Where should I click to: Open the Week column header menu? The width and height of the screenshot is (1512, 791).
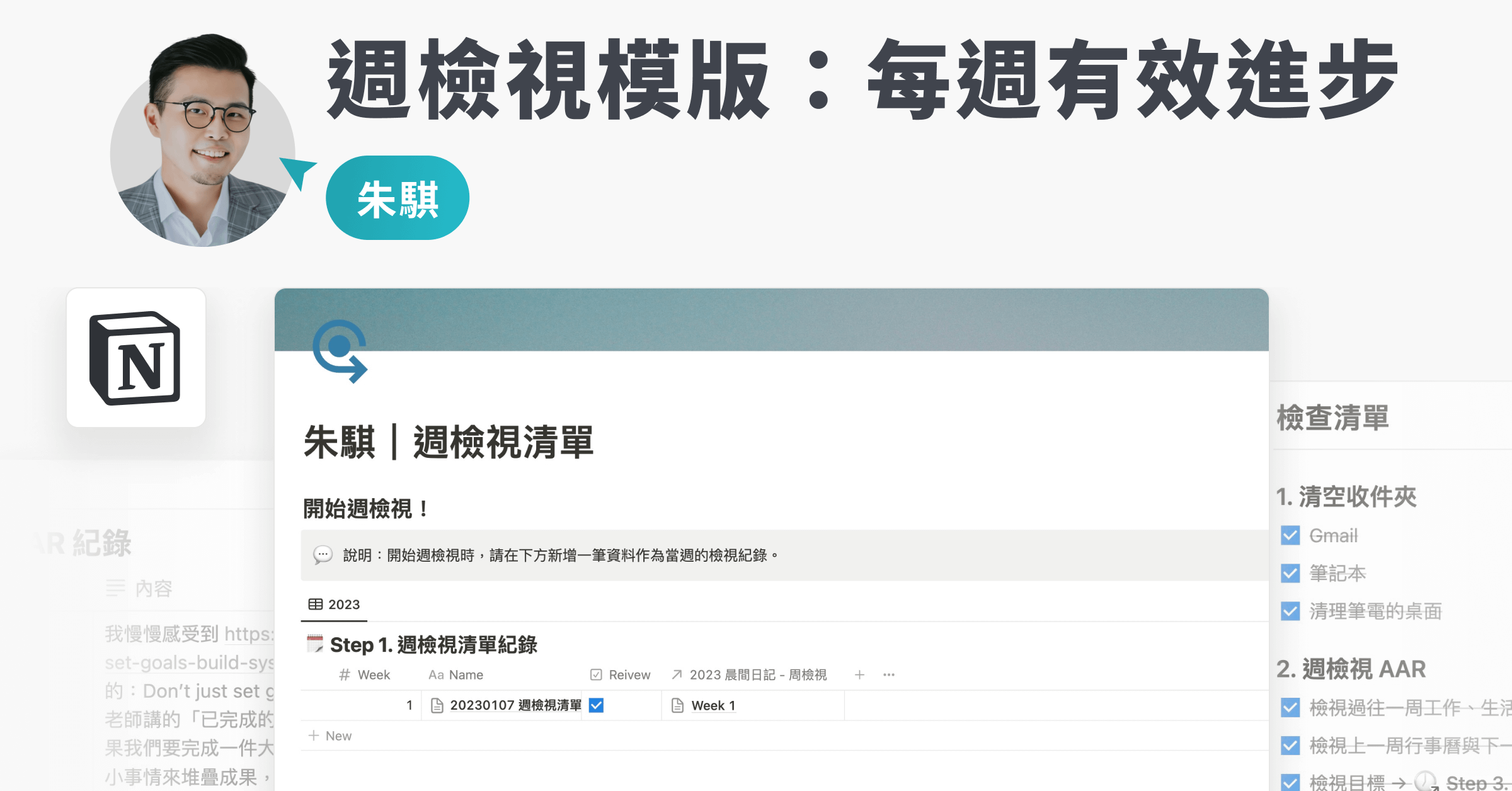pyautogui.click(x=365, y=674)
